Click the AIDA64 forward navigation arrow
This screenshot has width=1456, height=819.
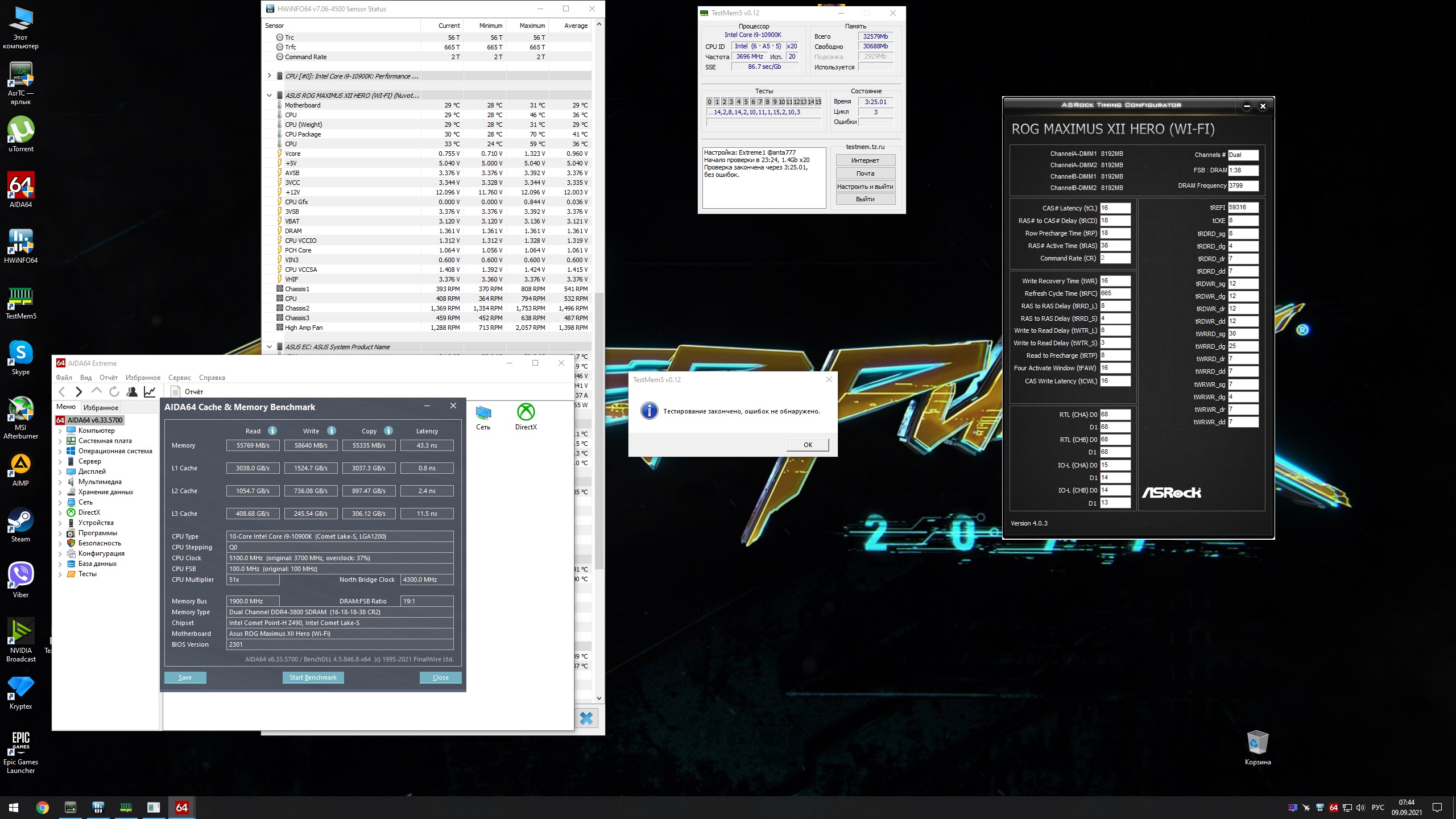[x=79, y=391]
